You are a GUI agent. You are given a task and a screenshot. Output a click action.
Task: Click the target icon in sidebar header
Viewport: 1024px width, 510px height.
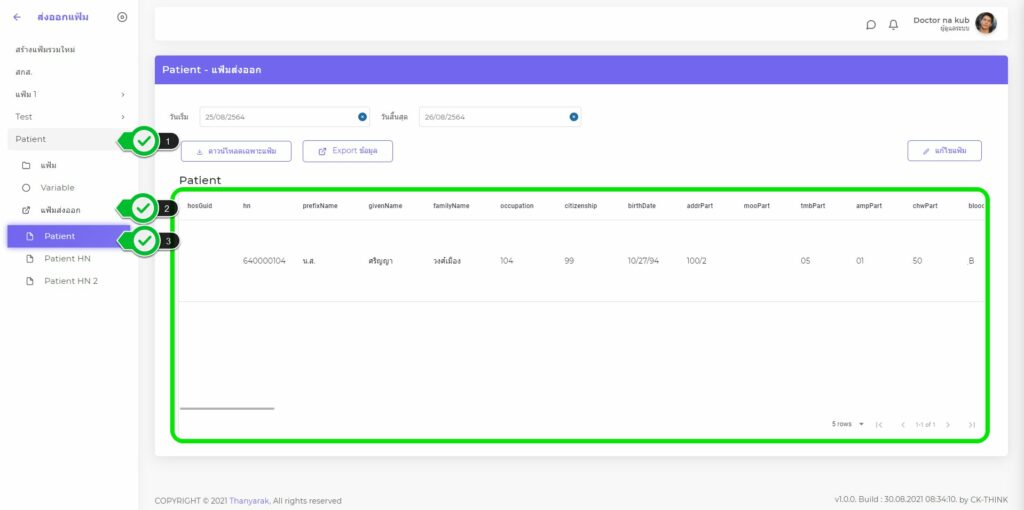click(122, 17)
